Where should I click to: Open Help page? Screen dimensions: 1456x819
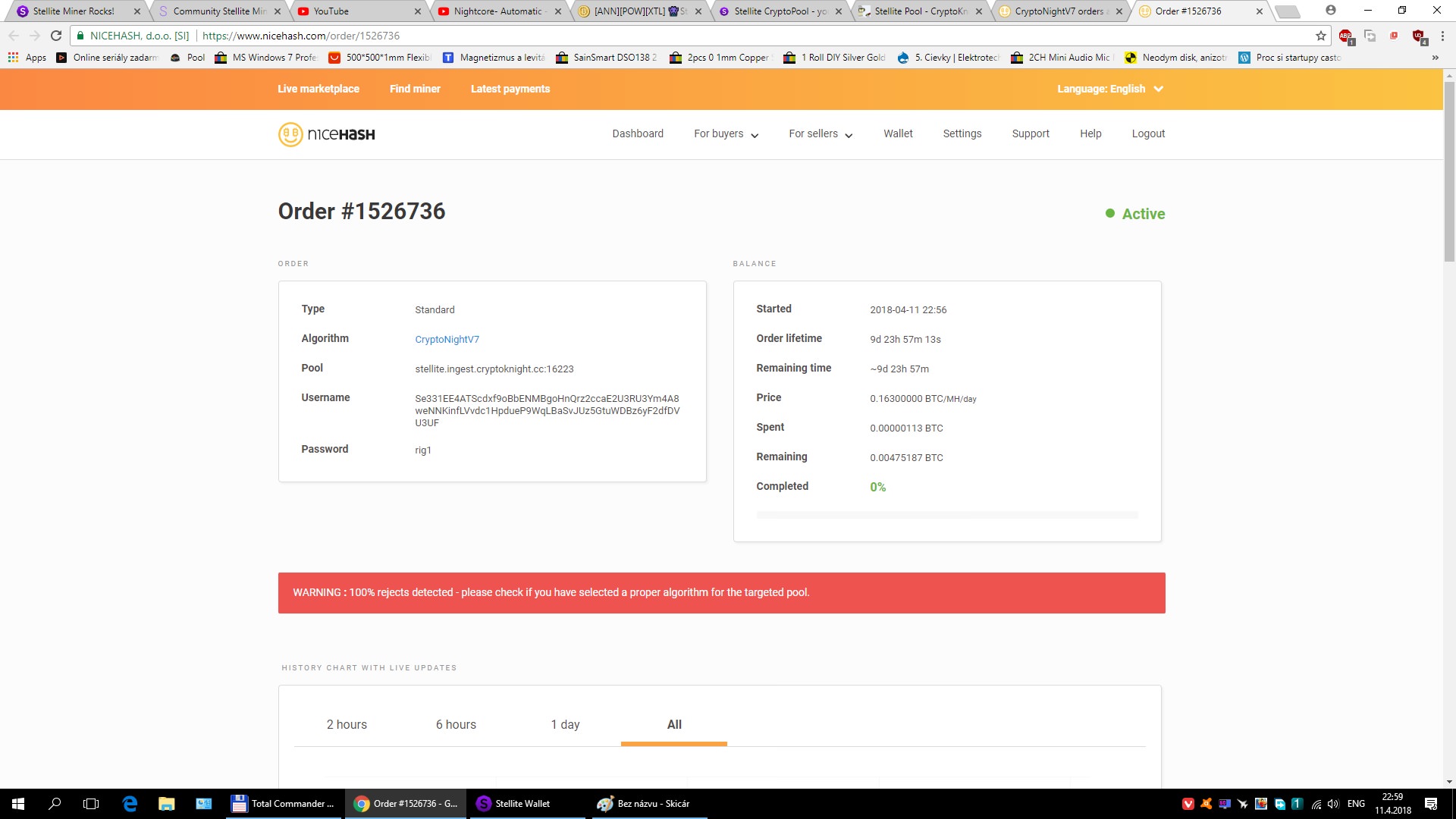pyautogui.click(x=1090, y=133)
